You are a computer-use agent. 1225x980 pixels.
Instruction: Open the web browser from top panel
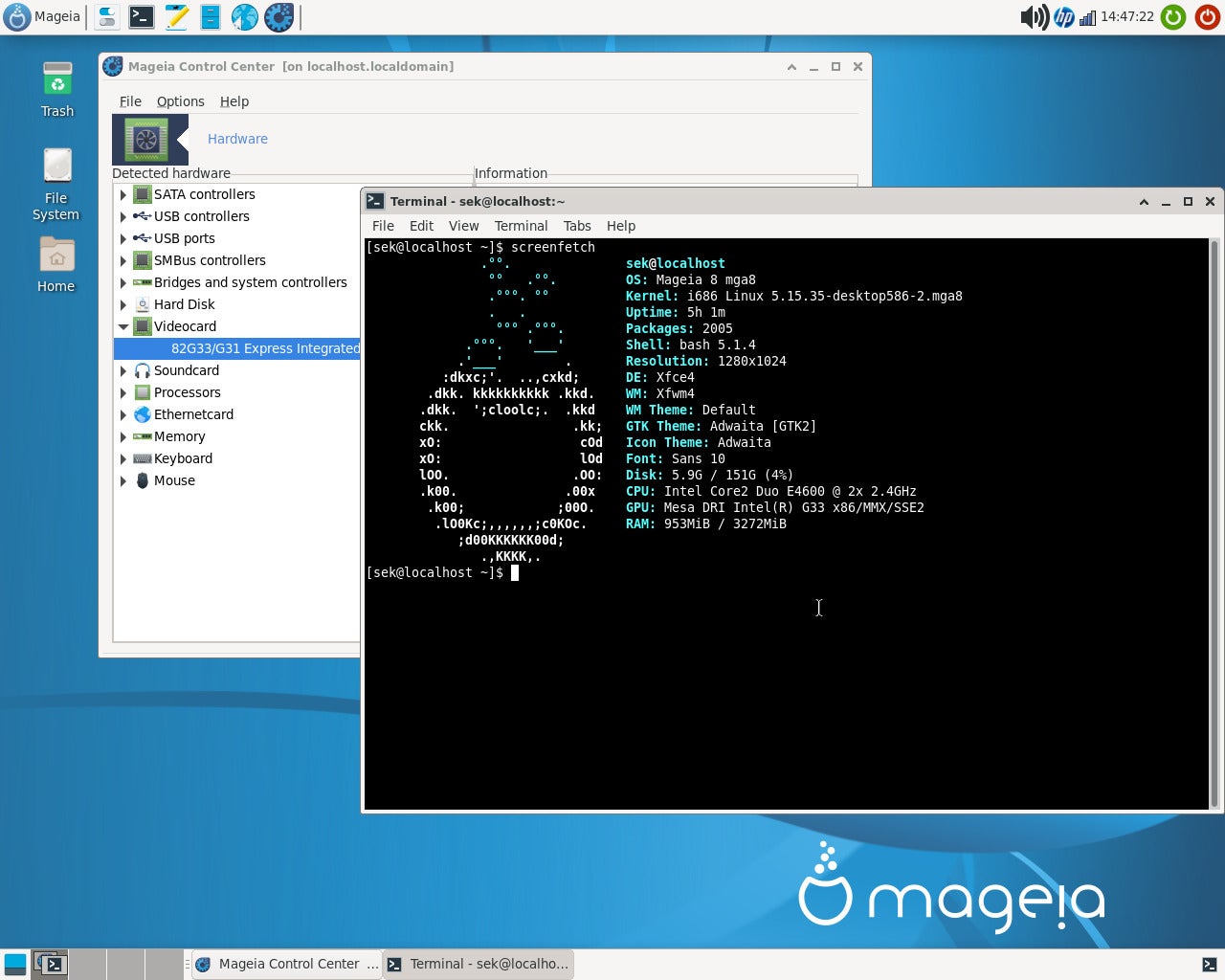coord(245,17)
